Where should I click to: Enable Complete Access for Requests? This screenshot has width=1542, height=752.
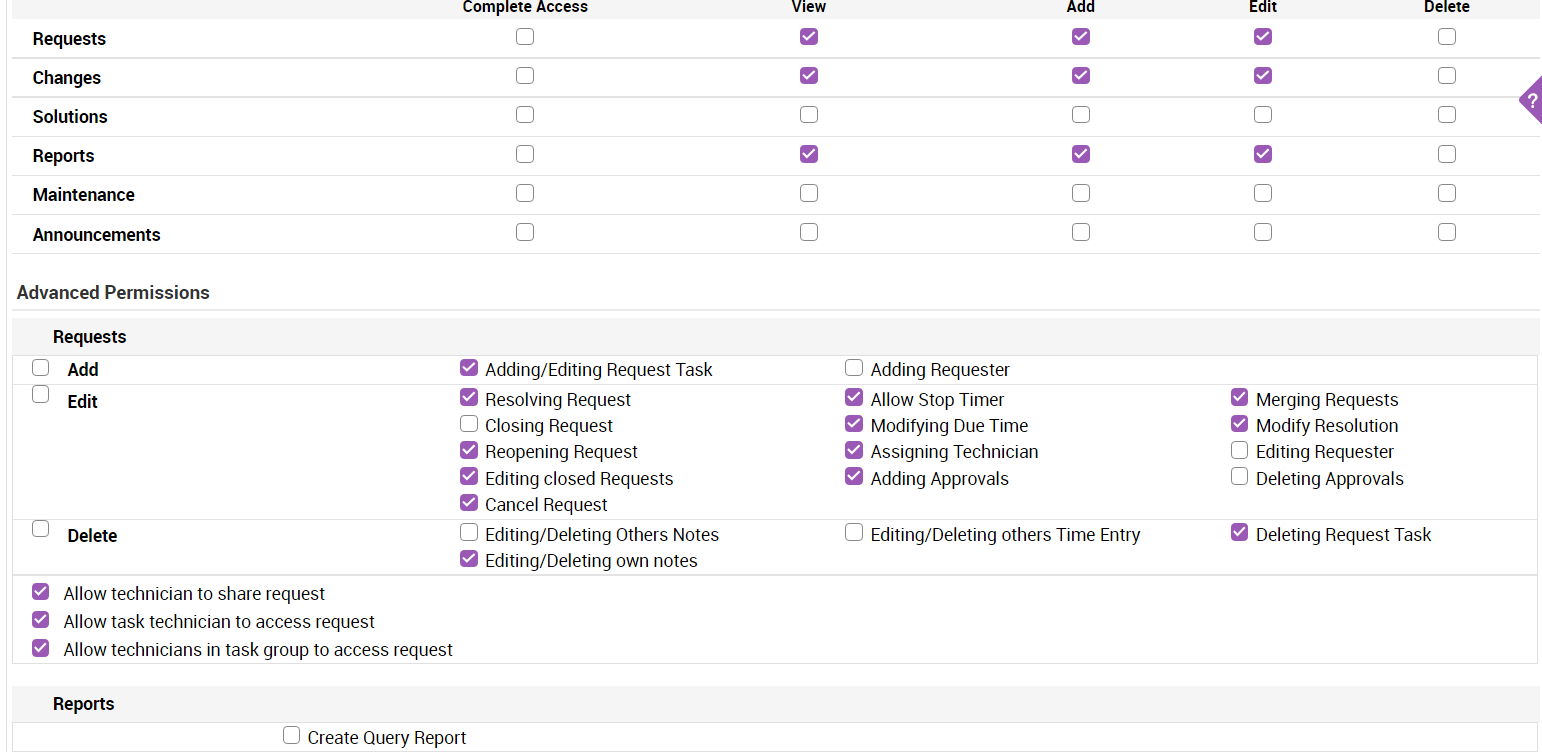525,37
